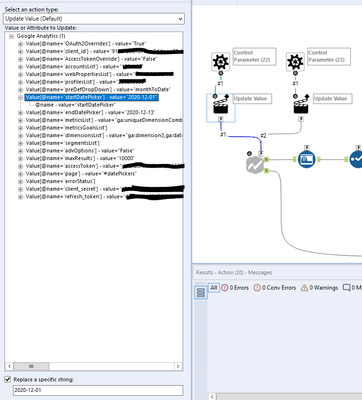Click the blue checkmark tool icon
Screen dimensions: 362x400
[356, 159]
